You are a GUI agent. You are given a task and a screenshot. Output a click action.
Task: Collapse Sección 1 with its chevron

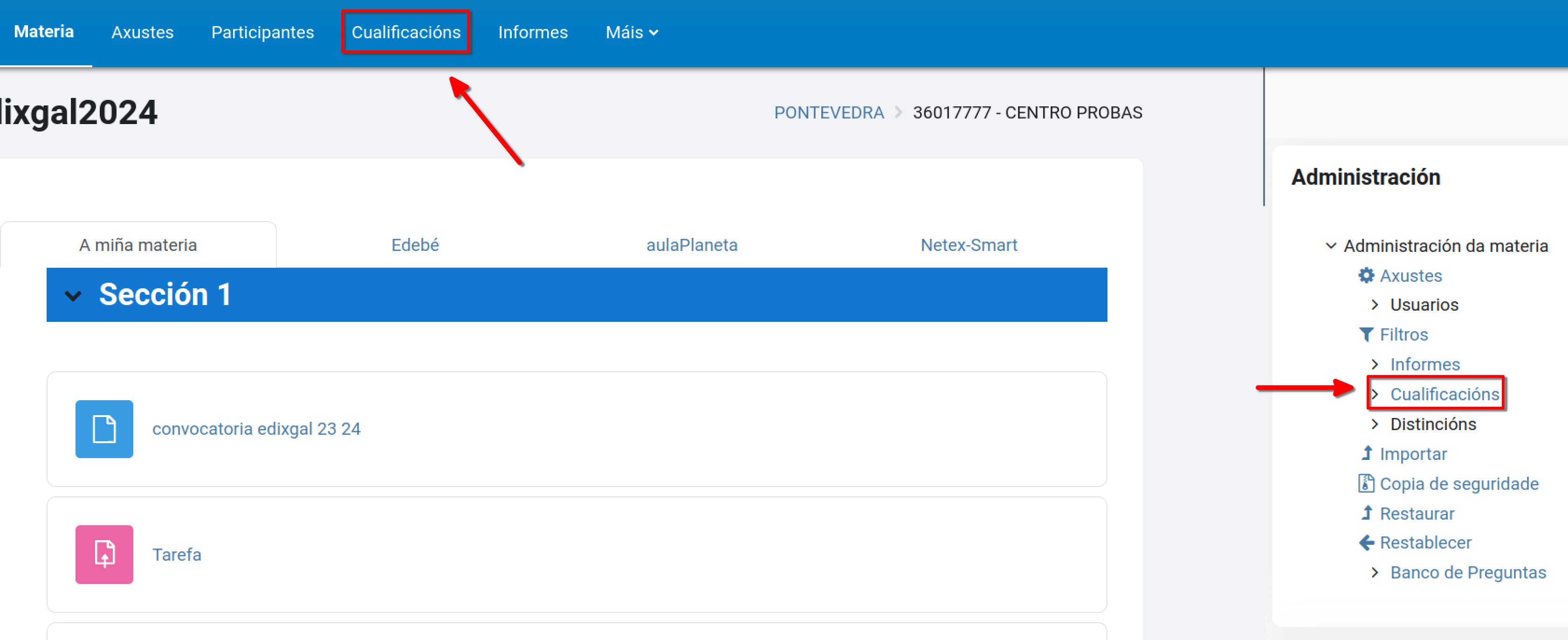point(73,295)
